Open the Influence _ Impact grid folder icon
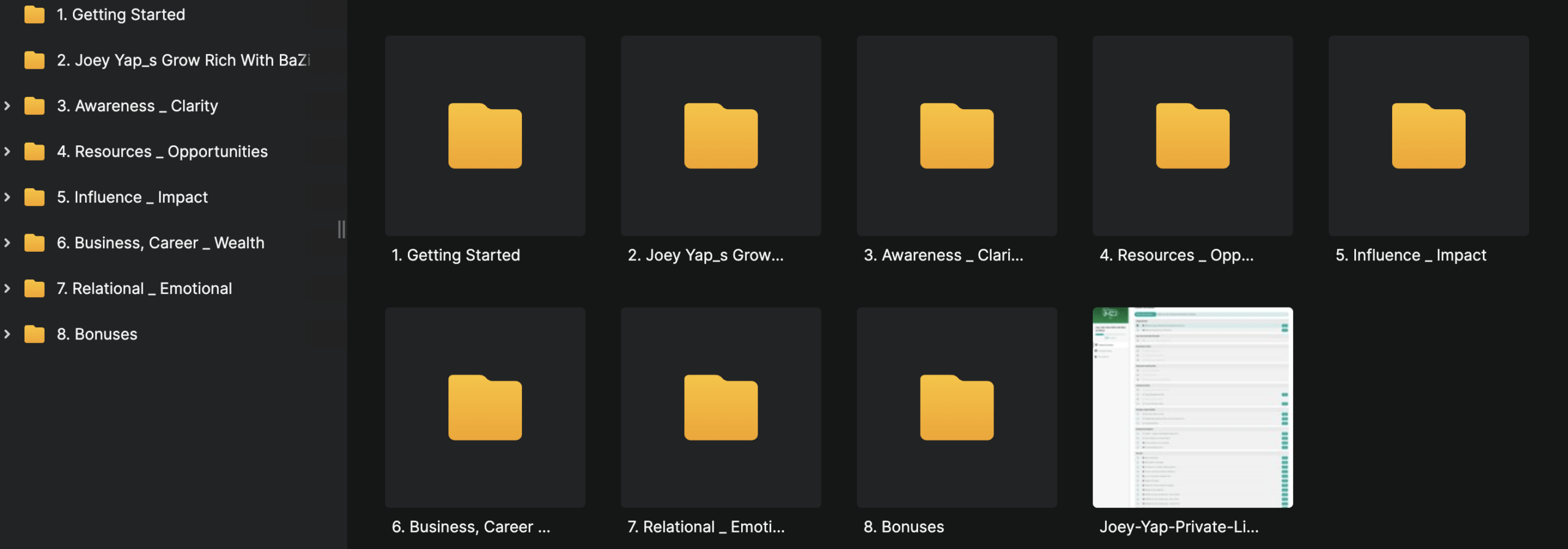This screenshot has height=549, width=1568. tap(1428, 135)
